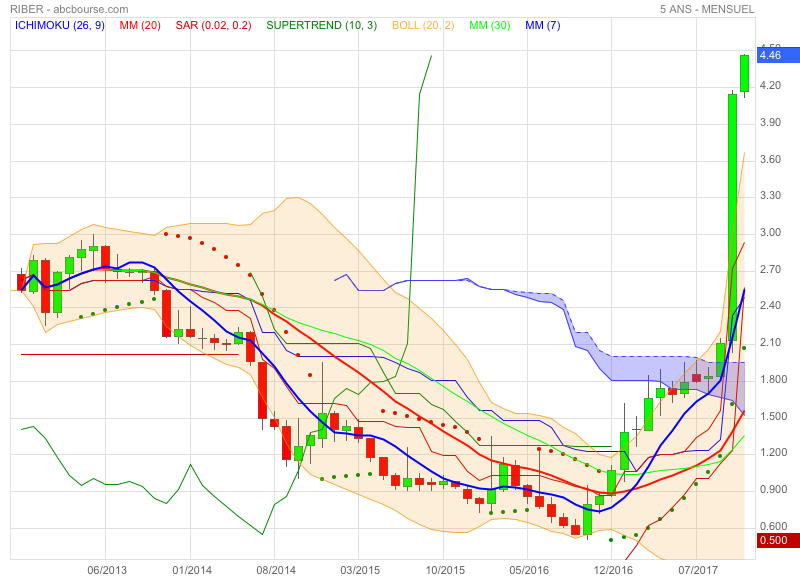Click the 2.70 price axis label
The image size is (800, 580).
770,269
